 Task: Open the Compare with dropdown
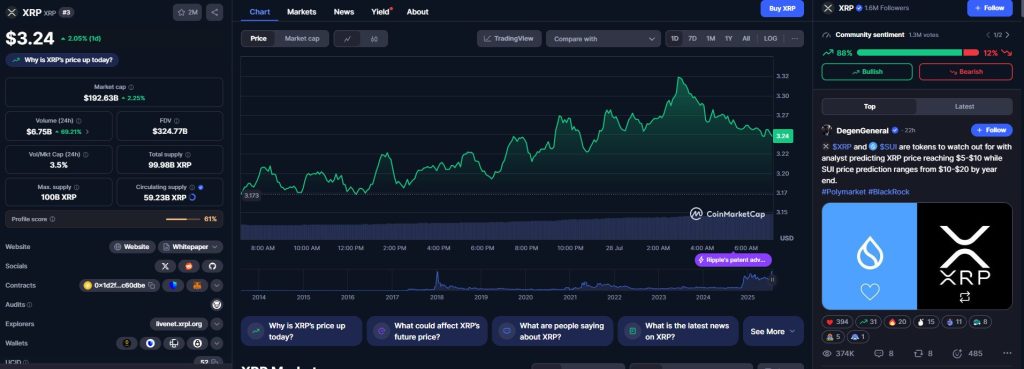point(603,39)
